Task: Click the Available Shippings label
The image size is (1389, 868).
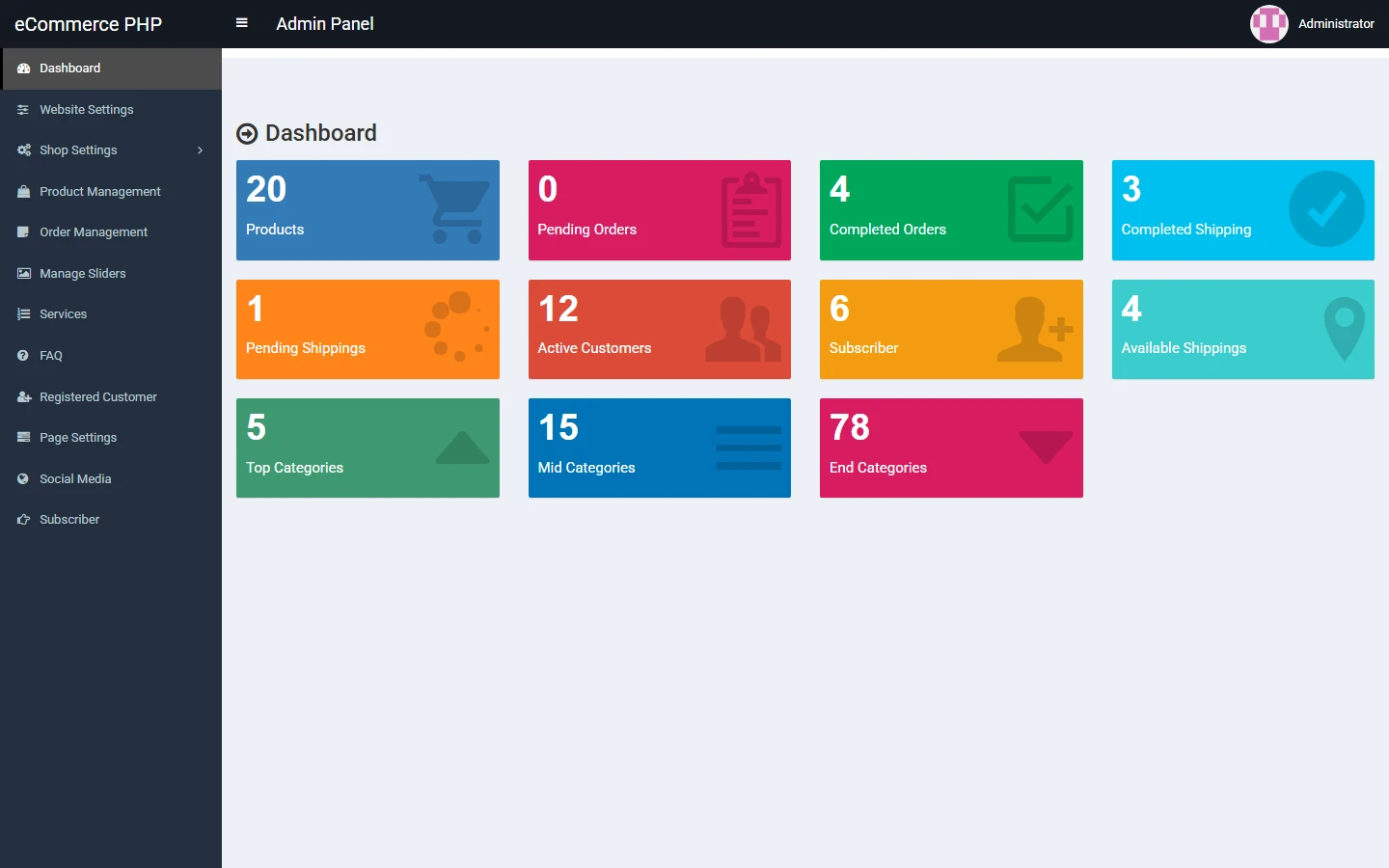Action: tap(1184, 348)
